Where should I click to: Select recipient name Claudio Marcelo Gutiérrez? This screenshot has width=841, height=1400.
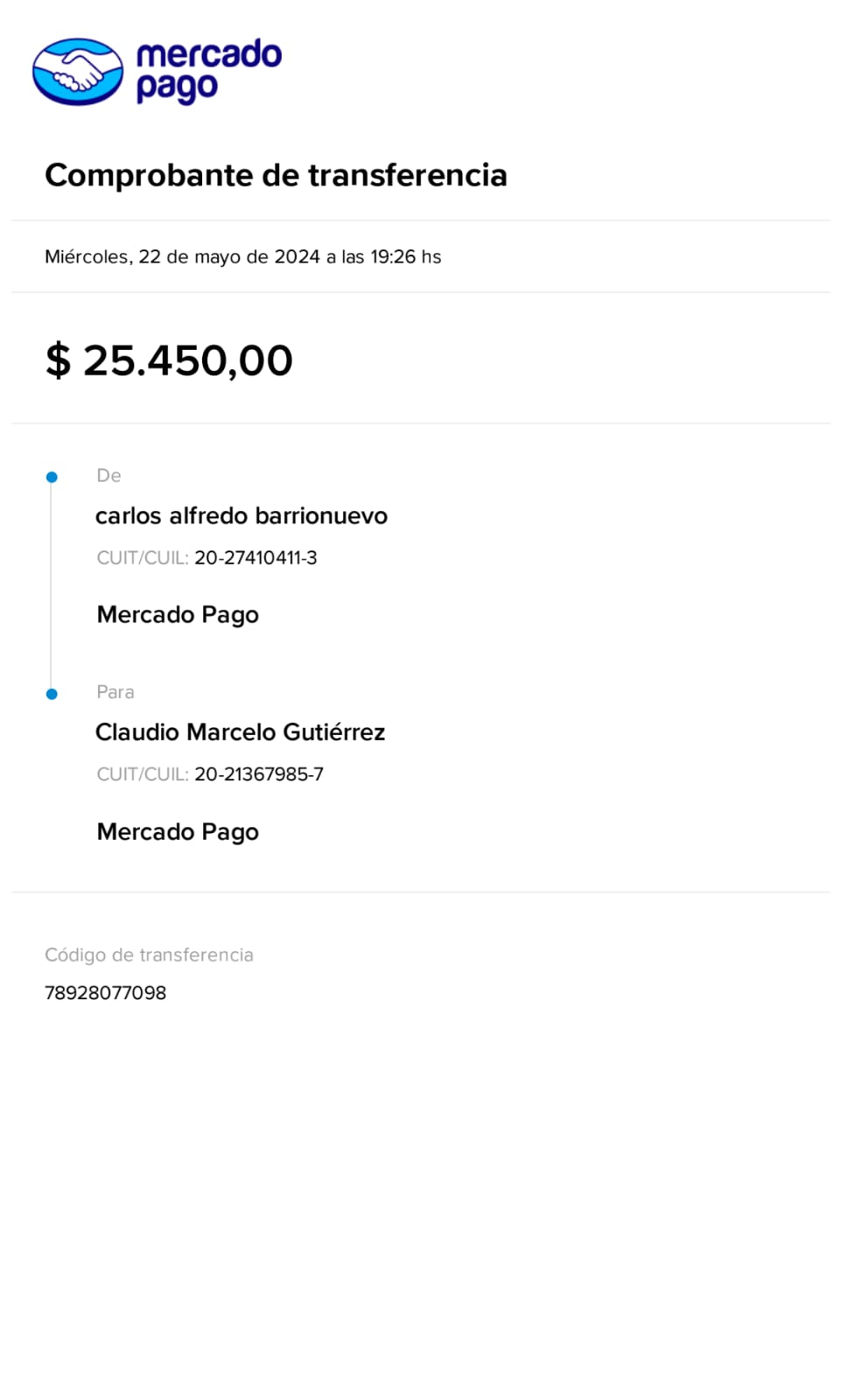[240, 732]
